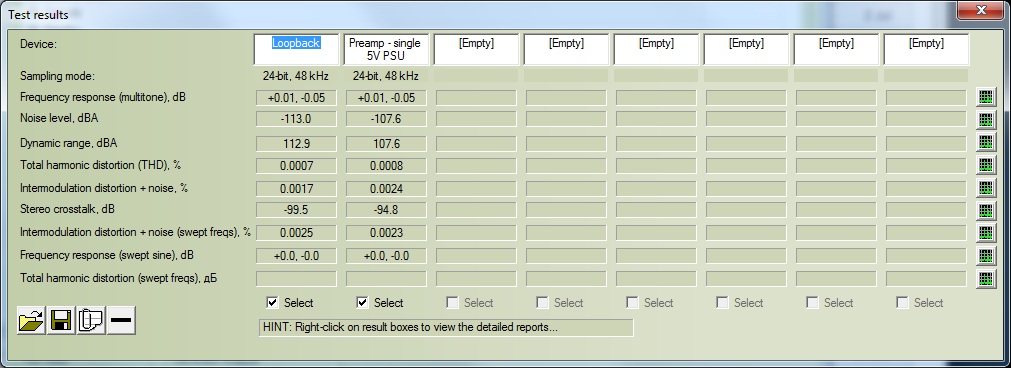Click Loopback THD 0.0007 box
This screenshot has height=368, width=1011.
297,166
